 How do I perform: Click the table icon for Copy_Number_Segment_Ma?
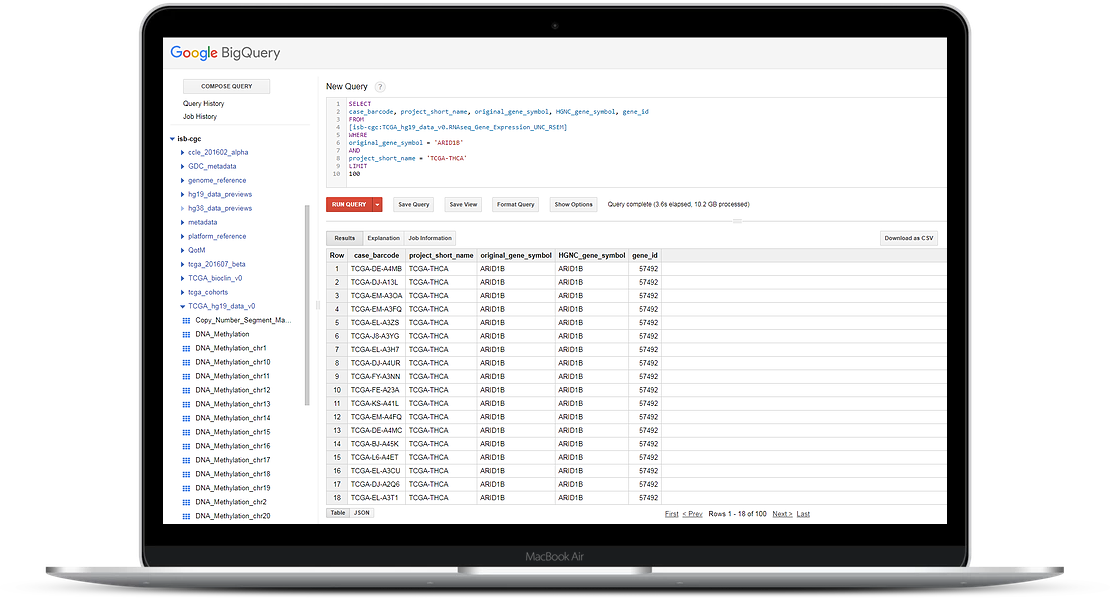(x=186, y=321)
